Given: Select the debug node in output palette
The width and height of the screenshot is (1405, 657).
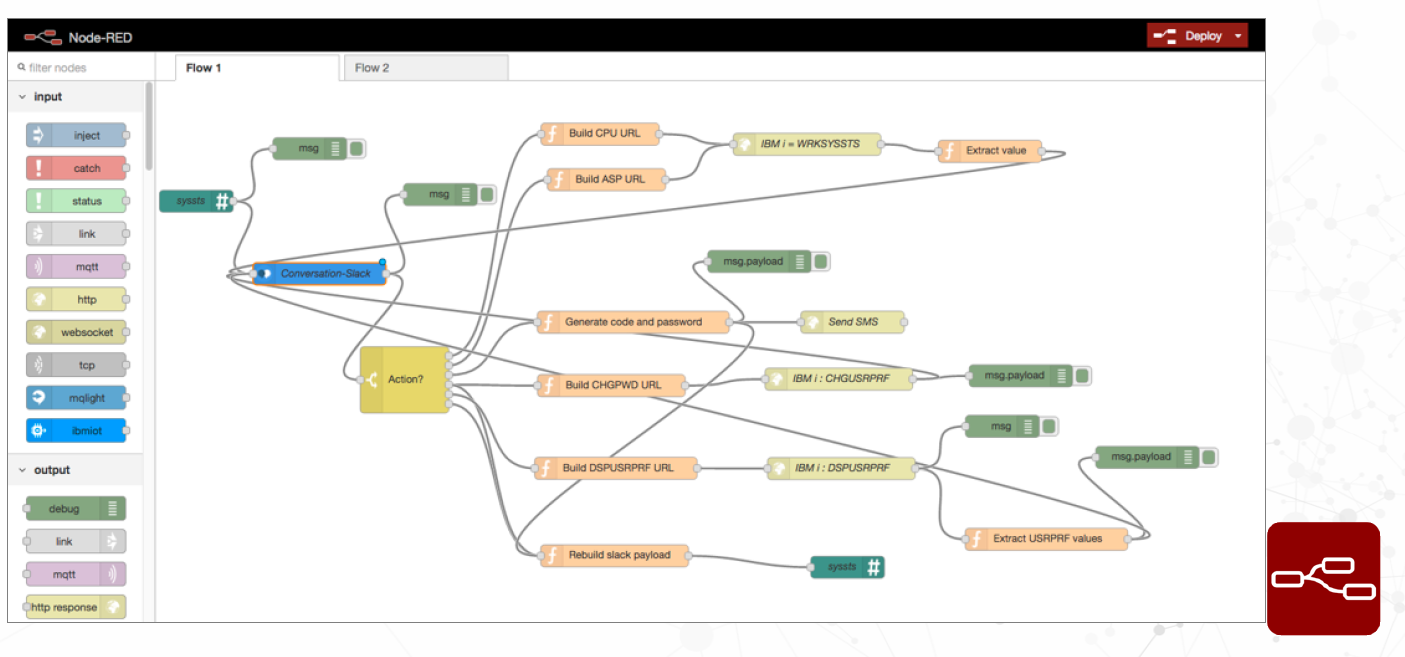Looking at the screenshot, I should (x=76, y=509).
